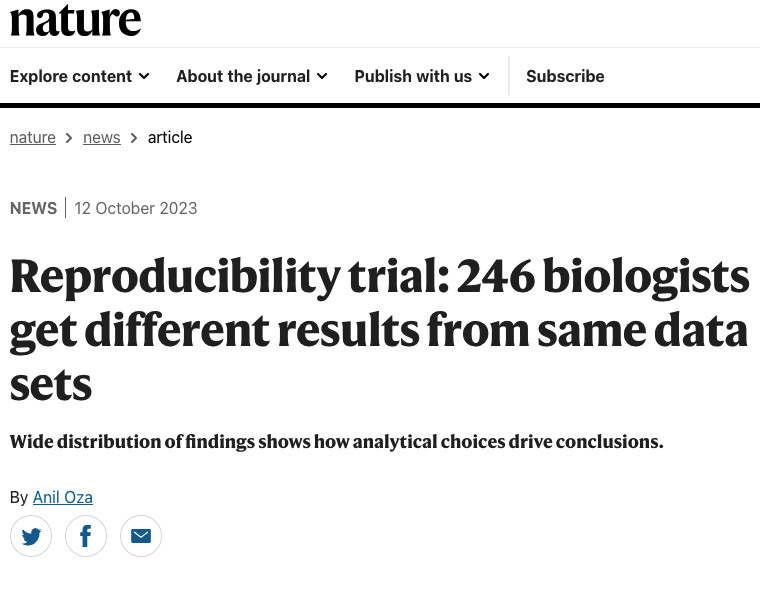
Task: Expand the Publish with us chevron
Action: click(x=484, y=76)
